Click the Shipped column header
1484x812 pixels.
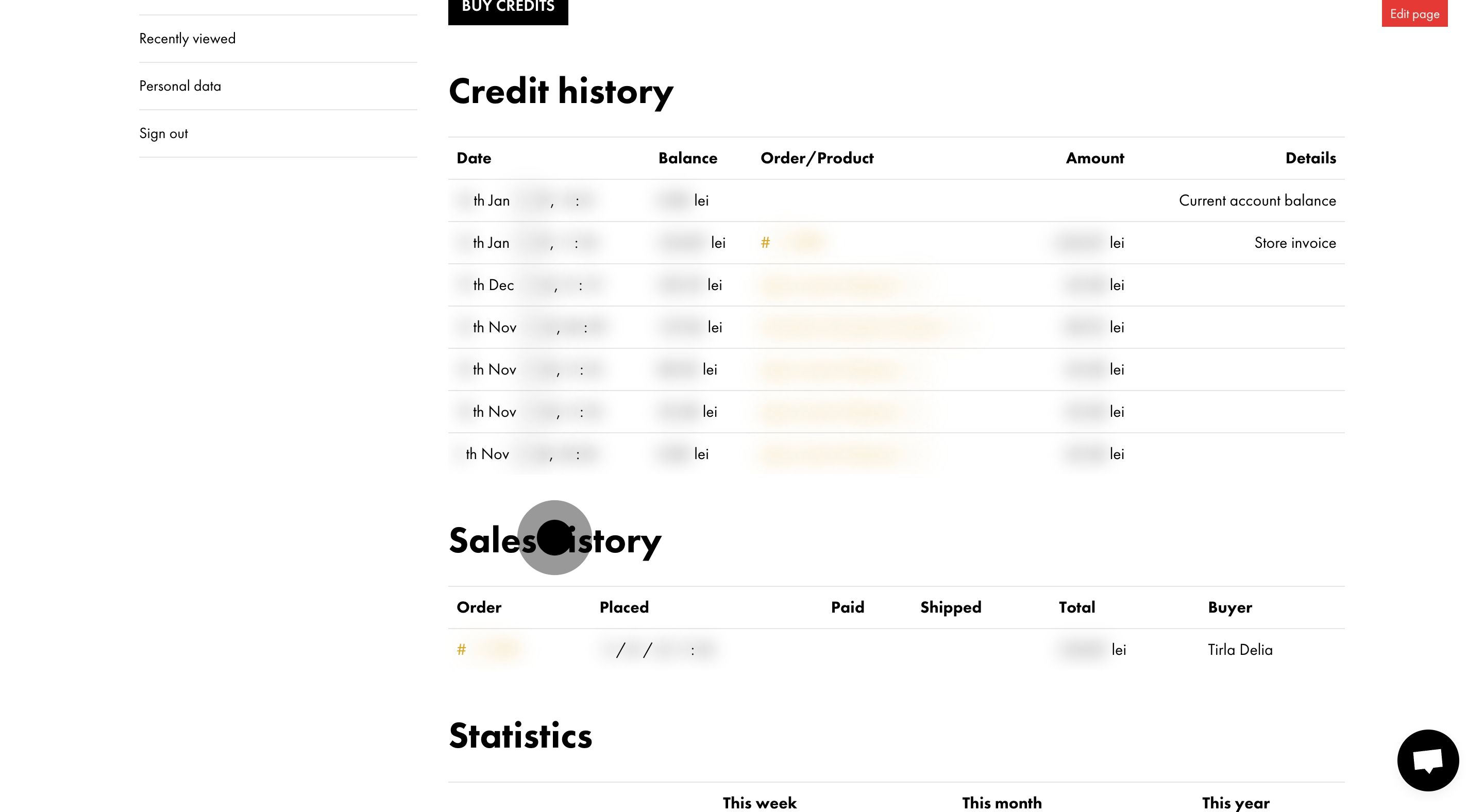[x=950, y=607]
